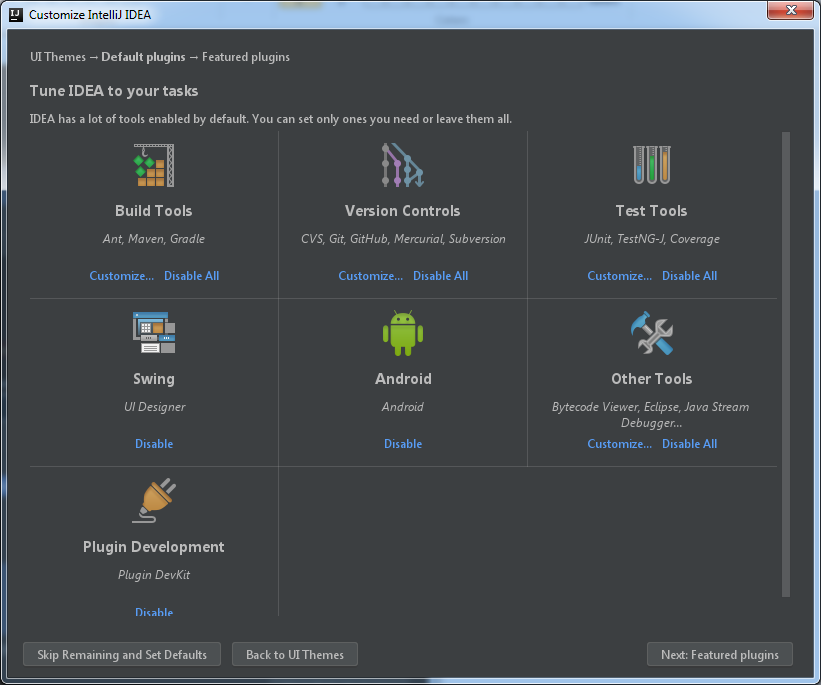Select the Featured plugins breadcrumb step
This screenshot has width=821, height=685.
coord(246,57)
